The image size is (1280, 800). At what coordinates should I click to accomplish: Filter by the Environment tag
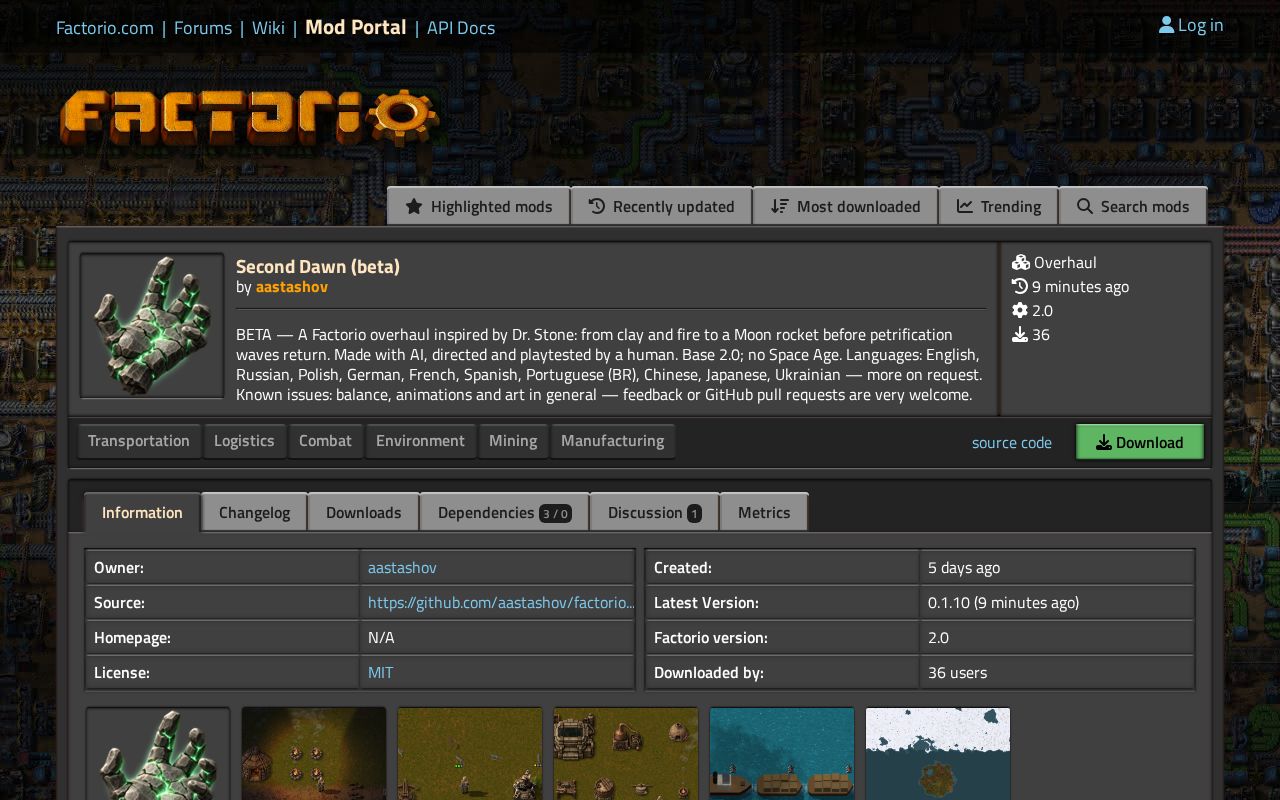coord(420,440)
